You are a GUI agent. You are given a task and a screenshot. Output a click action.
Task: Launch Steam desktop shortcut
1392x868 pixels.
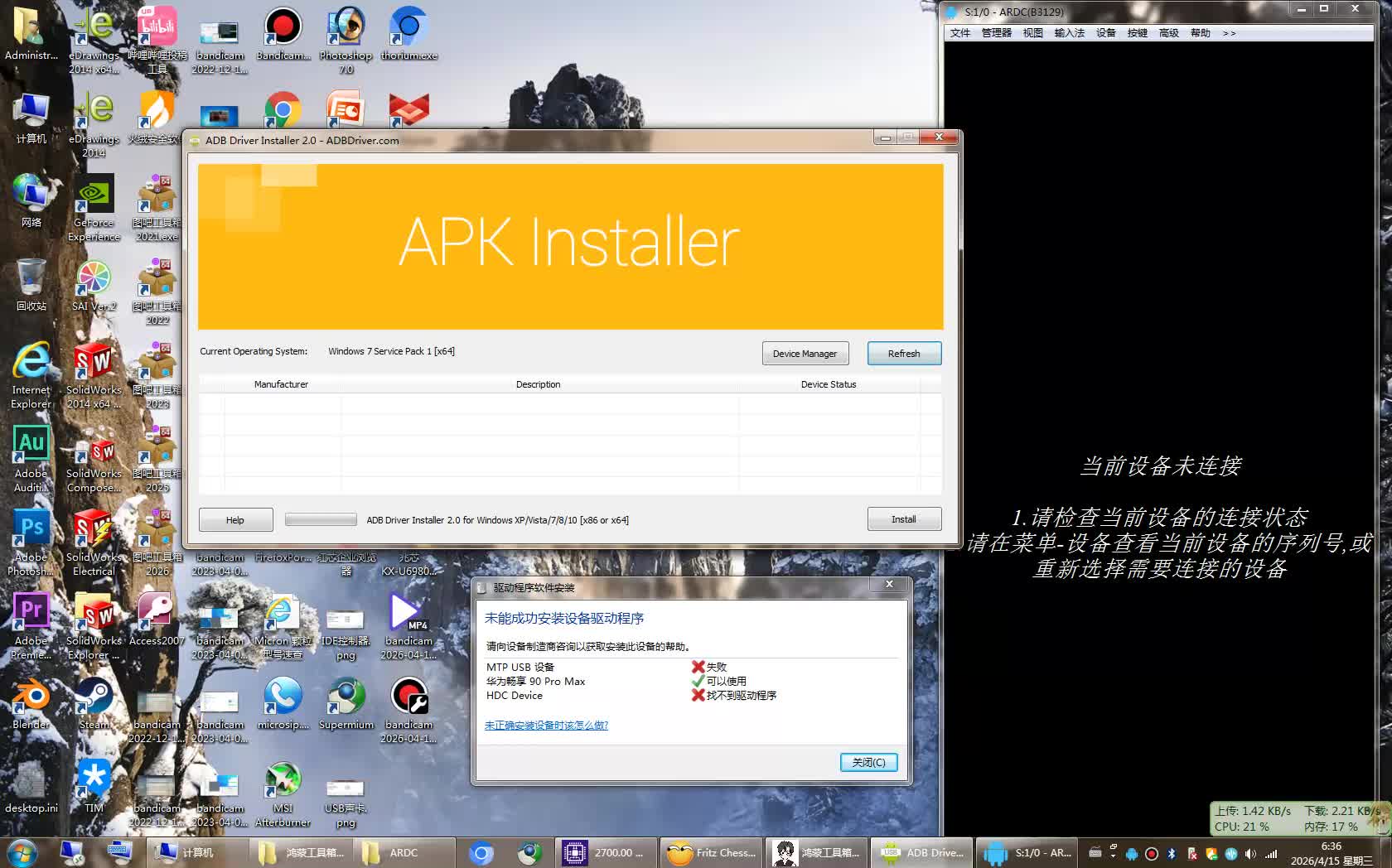tap(94, 703)
